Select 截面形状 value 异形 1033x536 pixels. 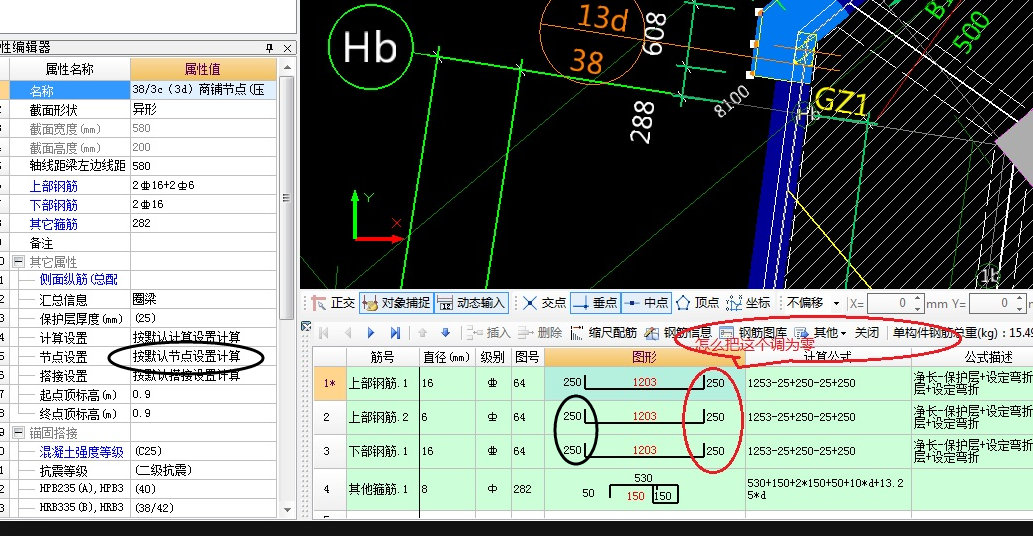(203, 109)
